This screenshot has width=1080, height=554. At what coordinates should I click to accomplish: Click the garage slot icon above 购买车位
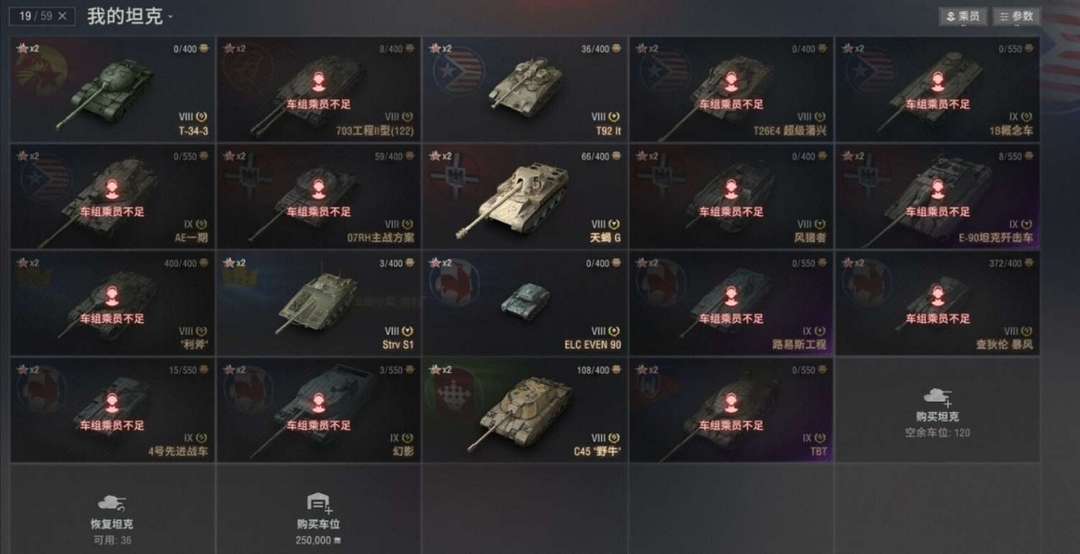[318, 504]
